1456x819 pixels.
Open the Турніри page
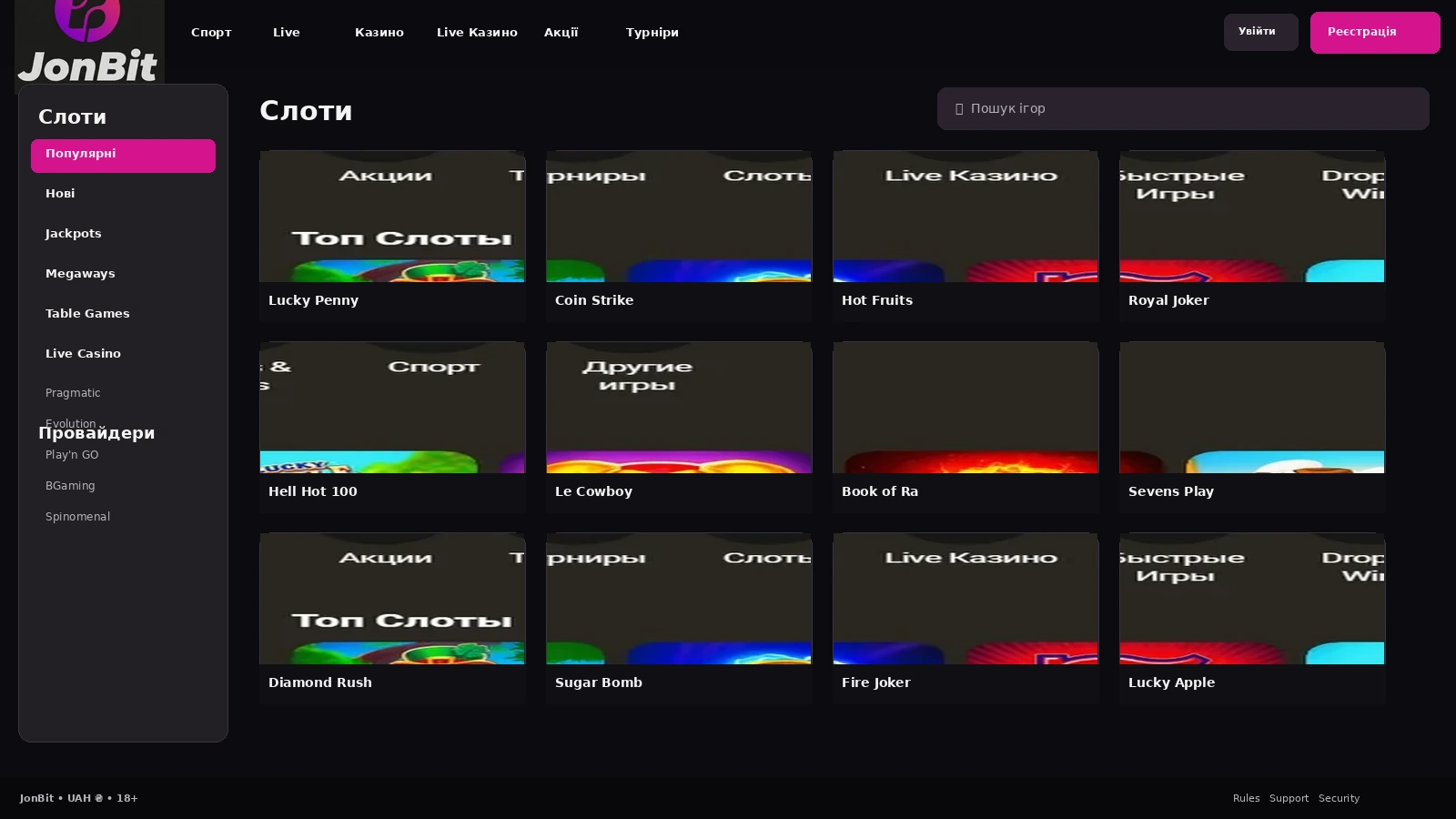pos(652,33)
